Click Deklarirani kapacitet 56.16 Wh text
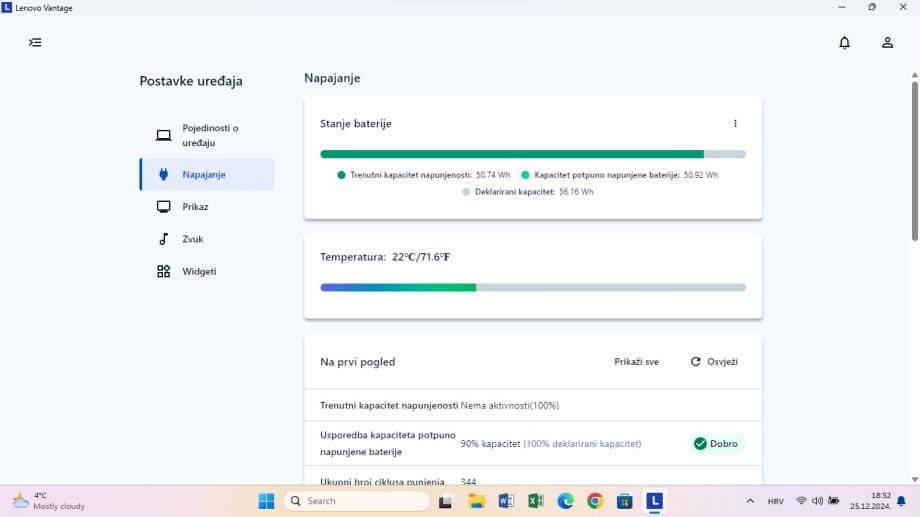 pyautogui.click(x=534, y=192)
